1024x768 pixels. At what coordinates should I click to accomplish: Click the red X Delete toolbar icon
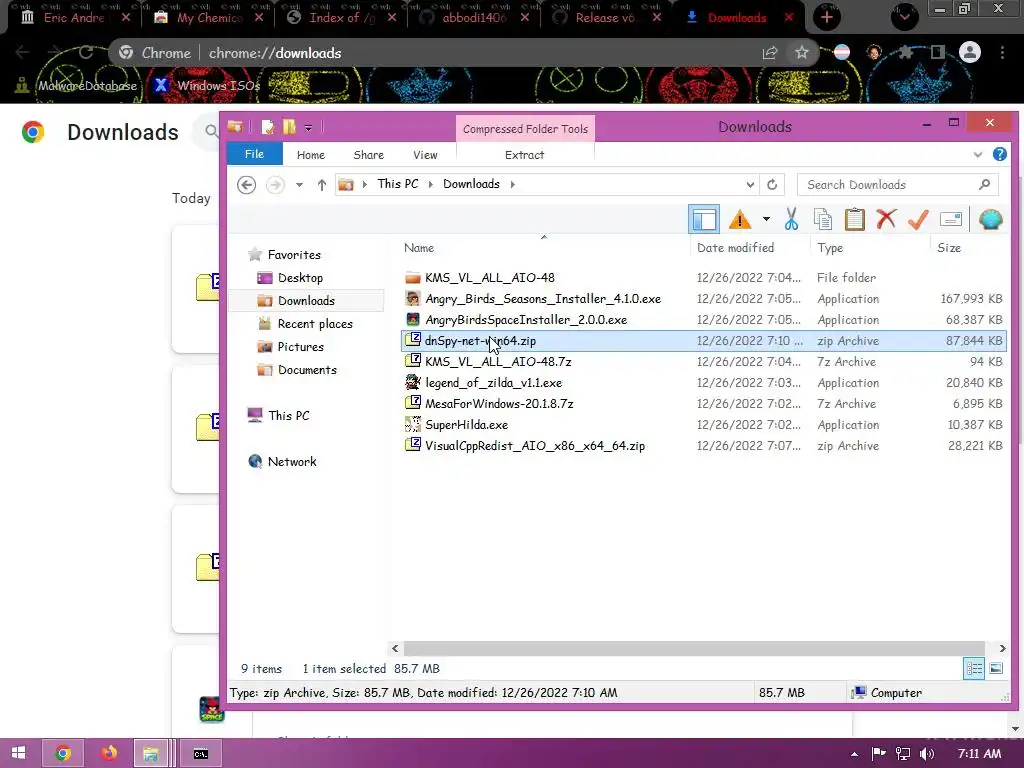click(886, 219)
